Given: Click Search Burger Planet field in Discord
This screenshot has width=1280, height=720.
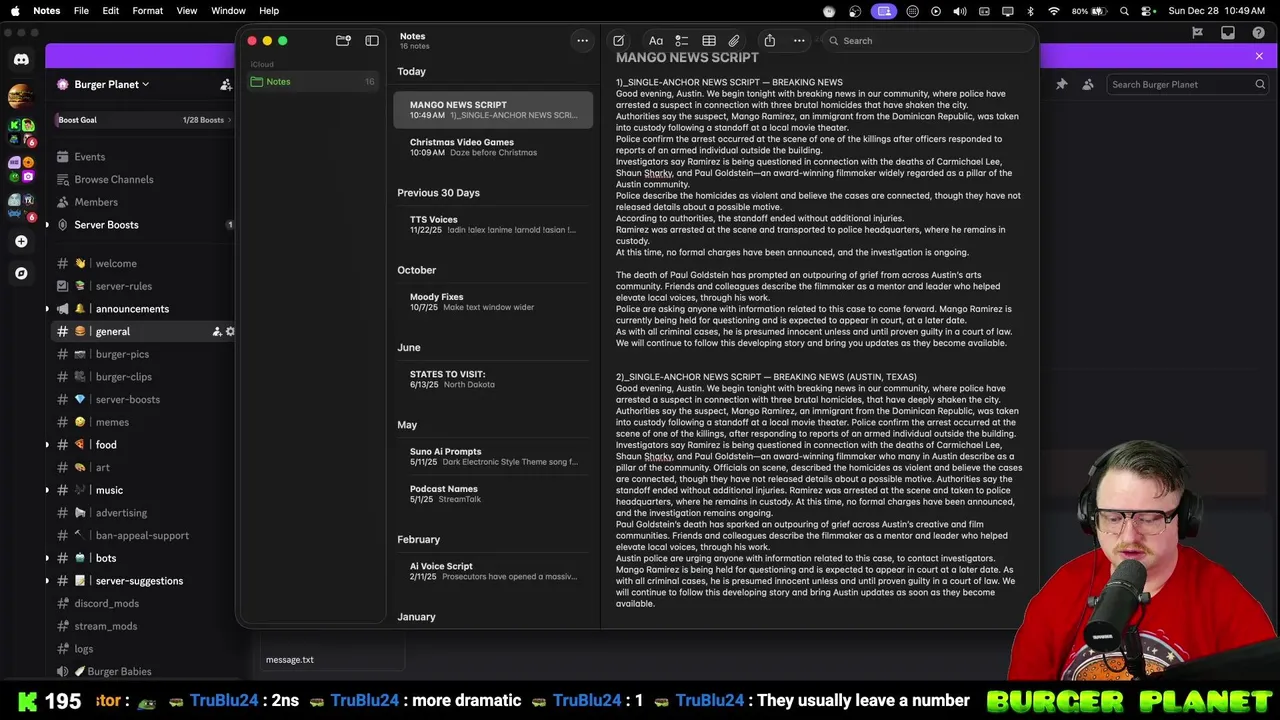Looking at the screenshot, I should click(x=1188, y=85).
